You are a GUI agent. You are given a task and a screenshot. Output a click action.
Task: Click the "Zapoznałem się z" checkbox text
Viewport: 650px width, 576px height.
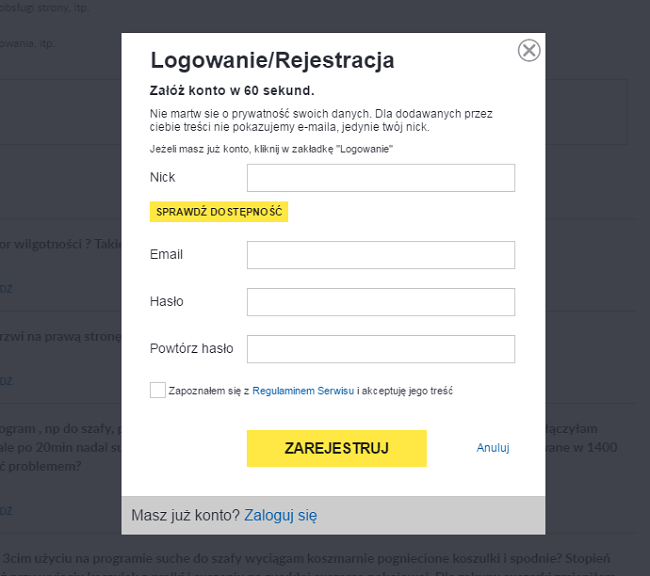click(209, 391)
